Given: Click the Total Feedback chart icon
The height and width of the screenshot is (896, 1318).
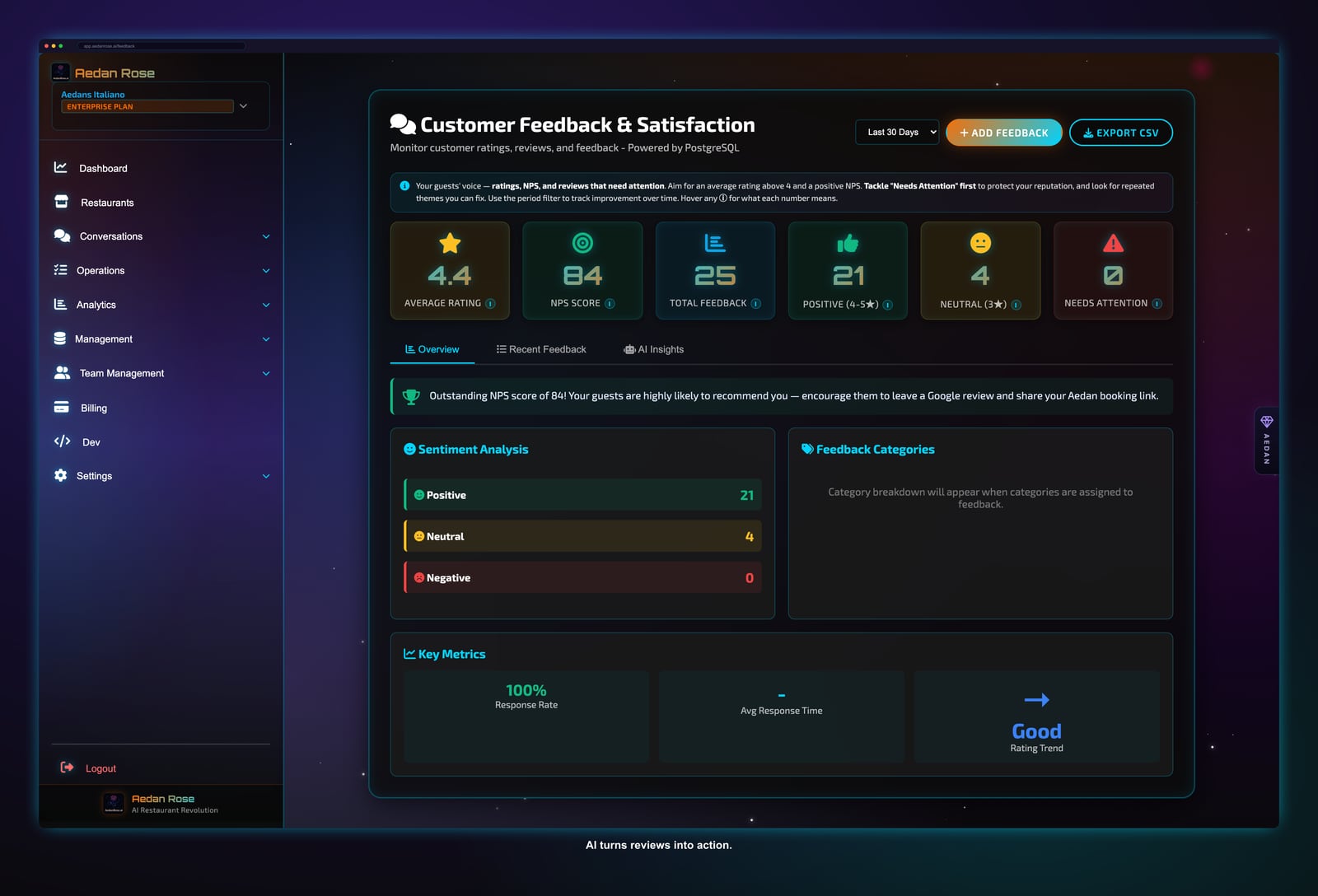Looking at the screenshot, I should [715, 243].
